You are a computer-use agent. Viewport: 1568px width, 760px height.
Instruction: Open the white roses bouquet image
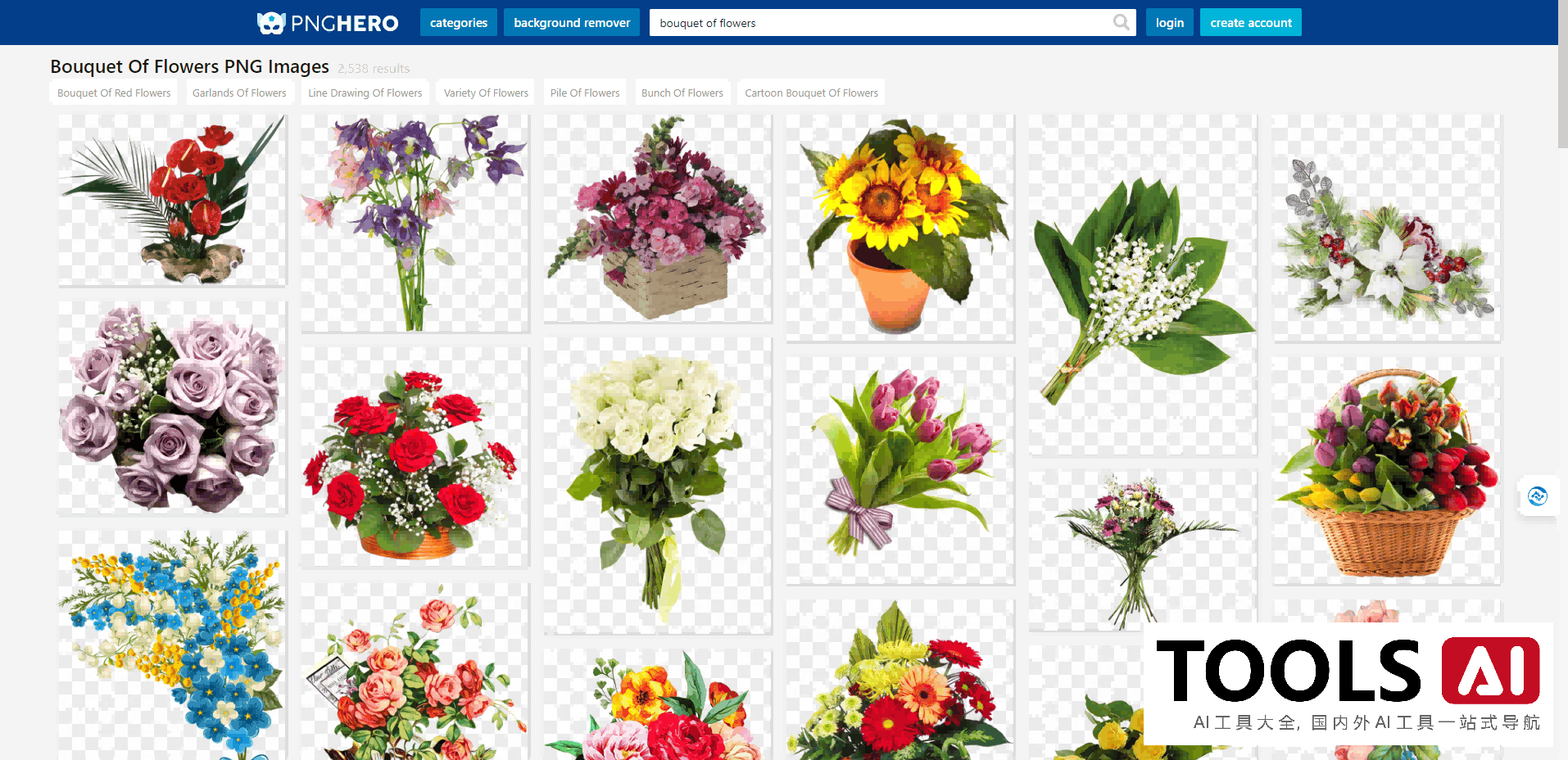657,485
